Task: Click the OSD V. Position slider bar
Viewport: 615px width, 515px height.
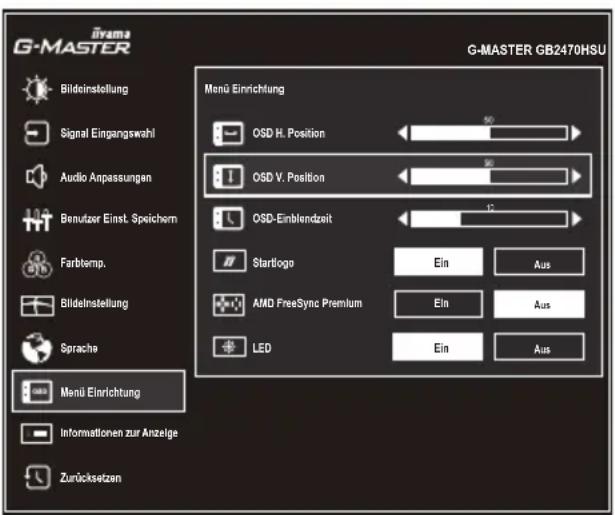Action: tap(489, 176)
